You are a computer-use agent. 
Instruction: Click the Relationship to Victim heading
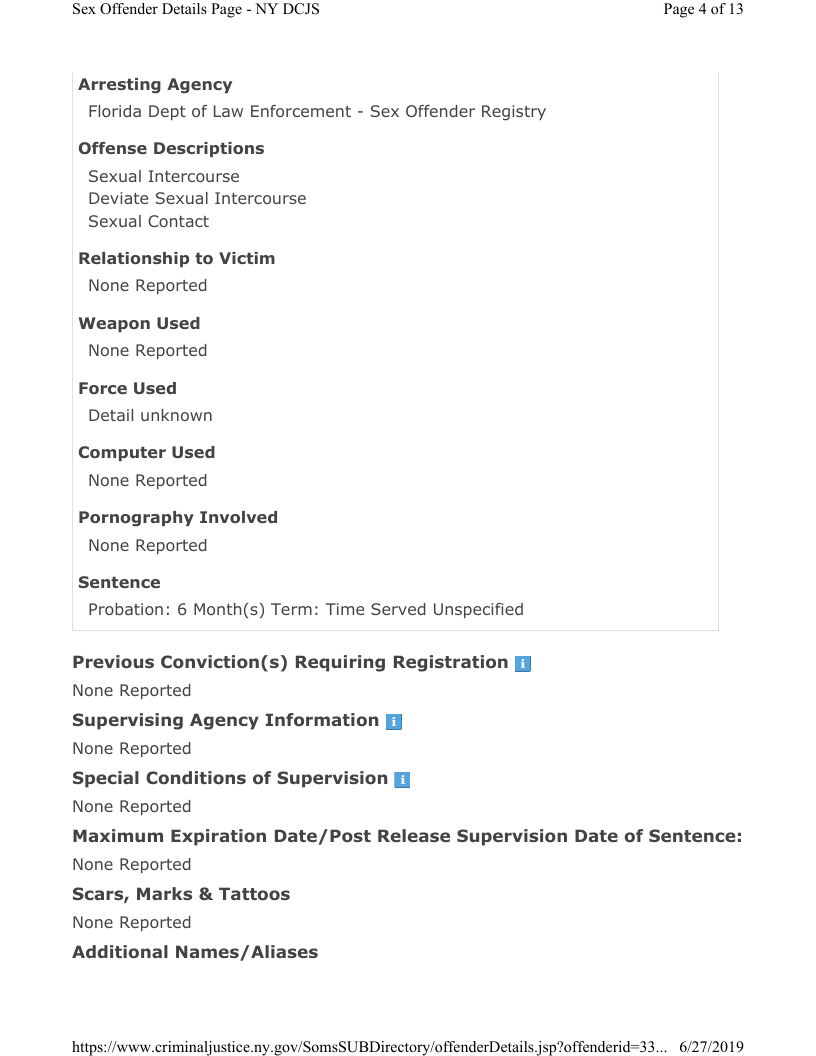[x=176, y=259]
